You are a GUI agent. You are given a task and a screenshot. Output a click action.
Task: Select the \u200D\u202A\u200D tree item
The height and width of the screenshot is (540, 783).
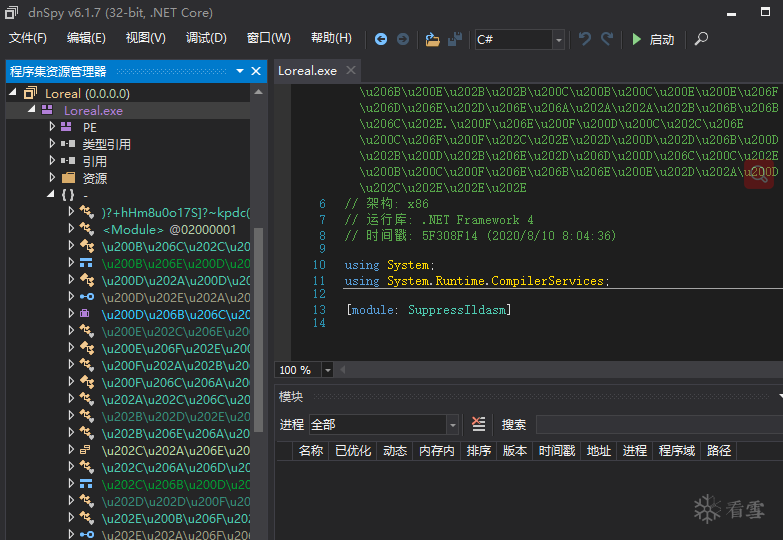[x=176, y=281]
